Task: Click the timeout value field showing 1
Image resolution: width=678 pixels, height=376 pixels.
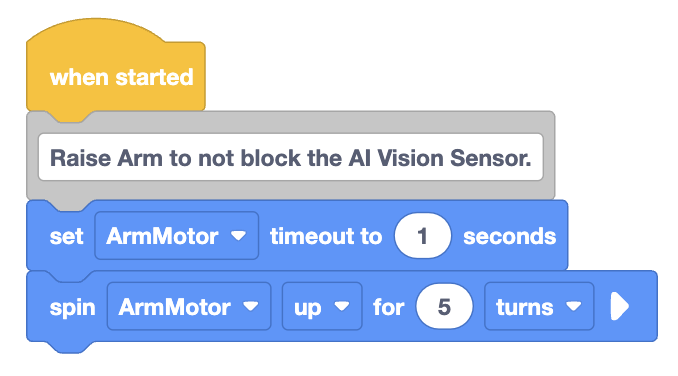Action: point(422,236)
